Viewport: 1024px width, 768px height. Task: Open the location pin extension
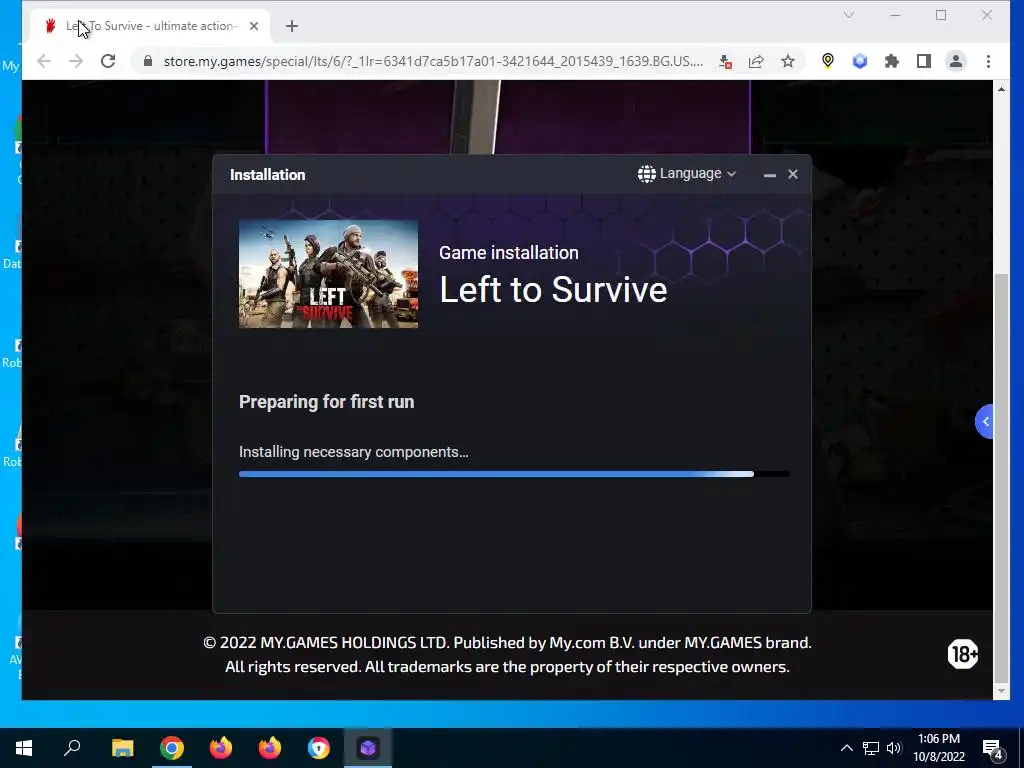coord(827,61)
